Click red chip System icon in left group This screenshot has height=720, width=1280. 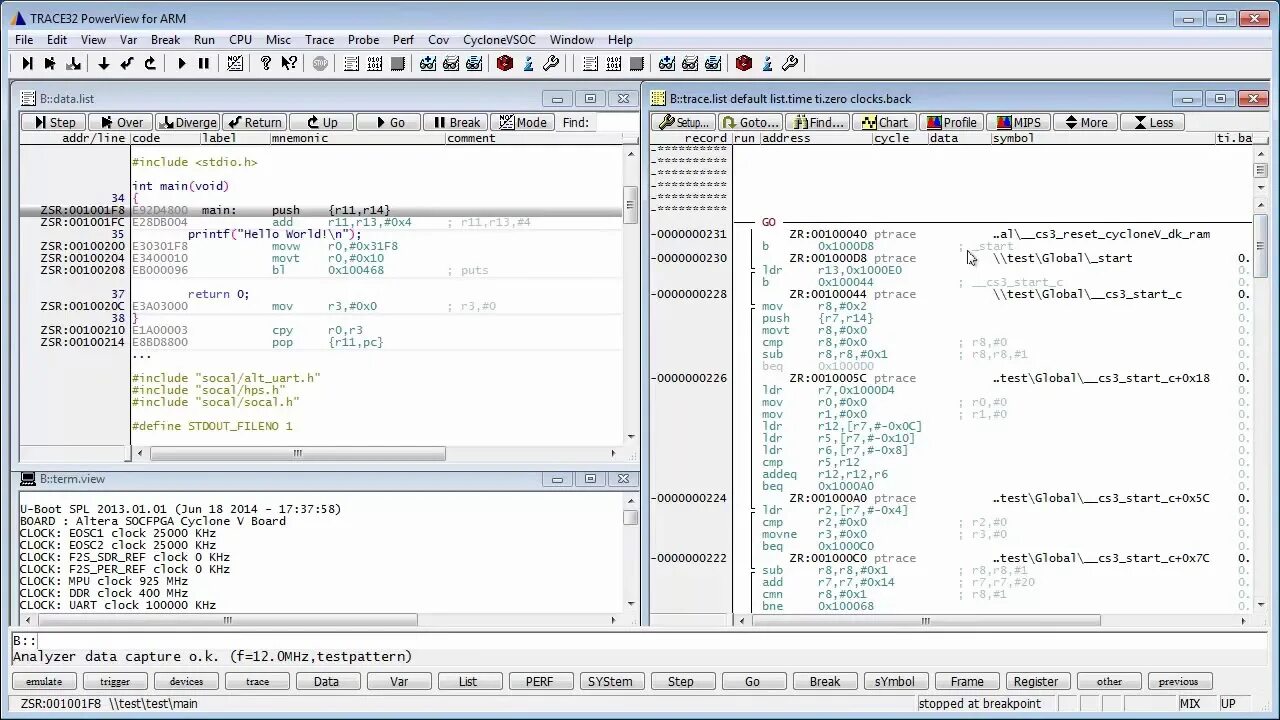click(505, 63)
